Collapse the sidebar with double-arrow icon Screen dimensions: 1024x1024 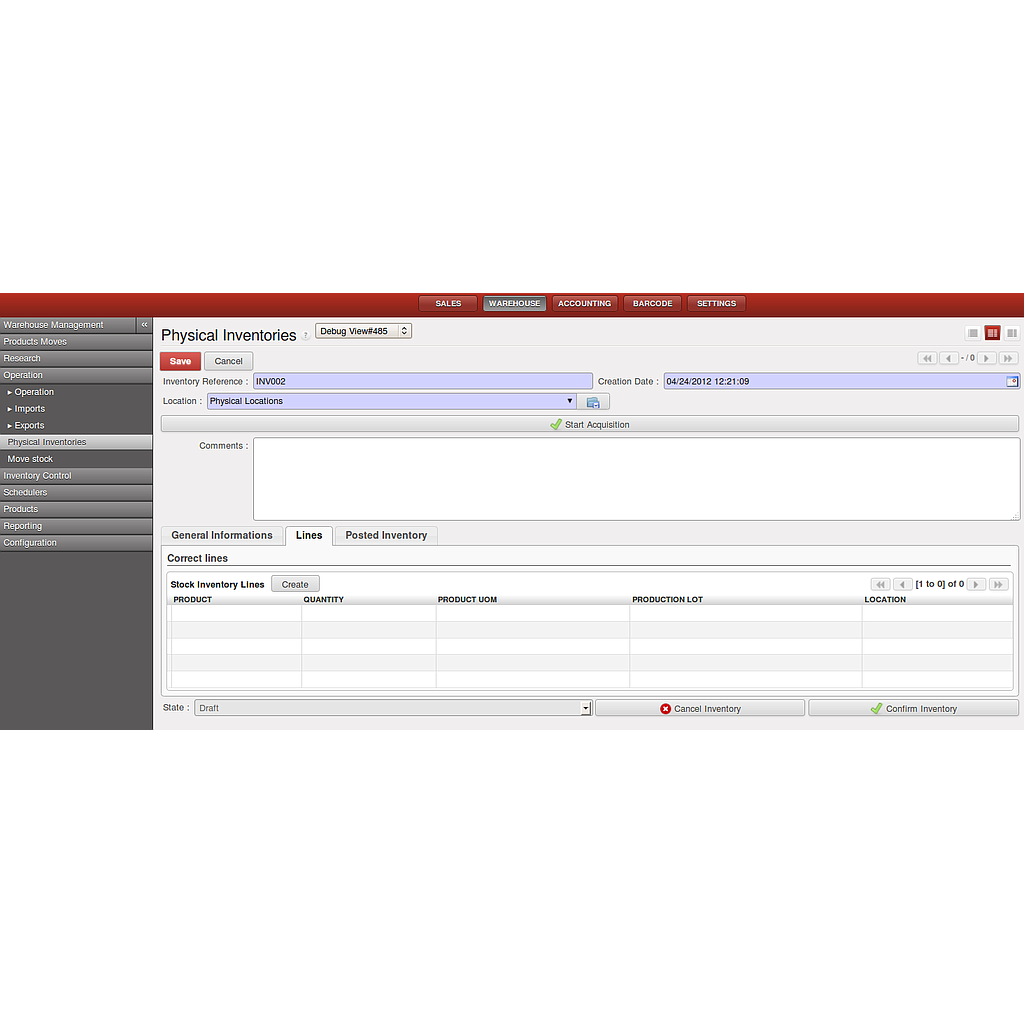[144, 325]
